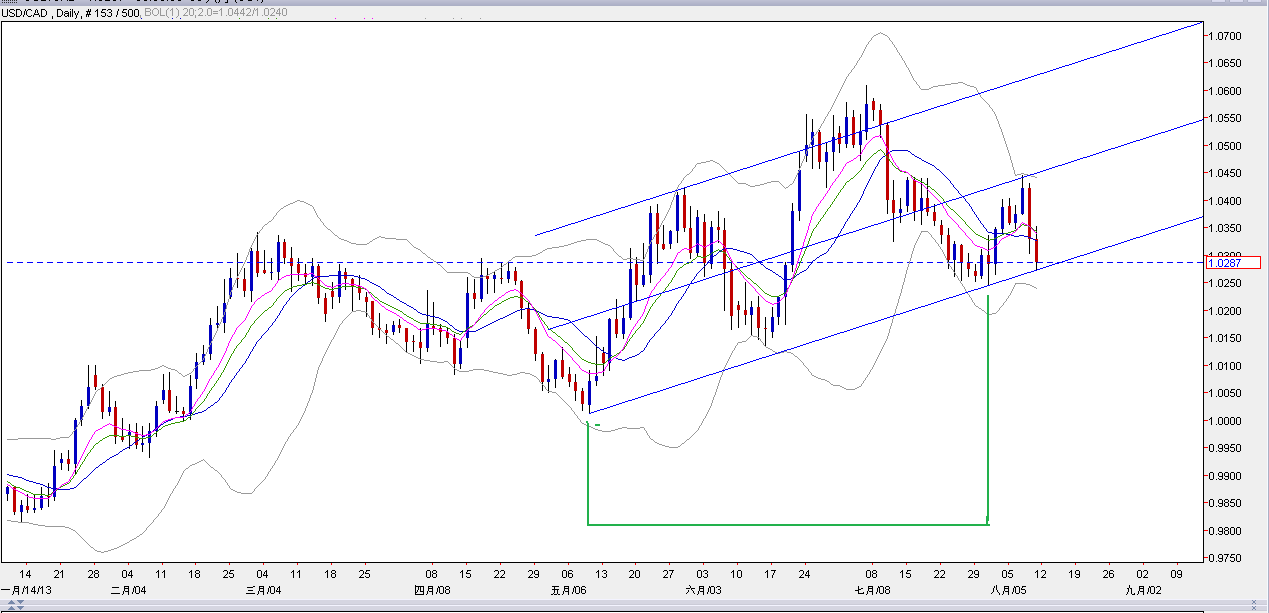Click the 七月/08 month label
The height and width of the screenshot is (613, 1269).
[873, 590]
